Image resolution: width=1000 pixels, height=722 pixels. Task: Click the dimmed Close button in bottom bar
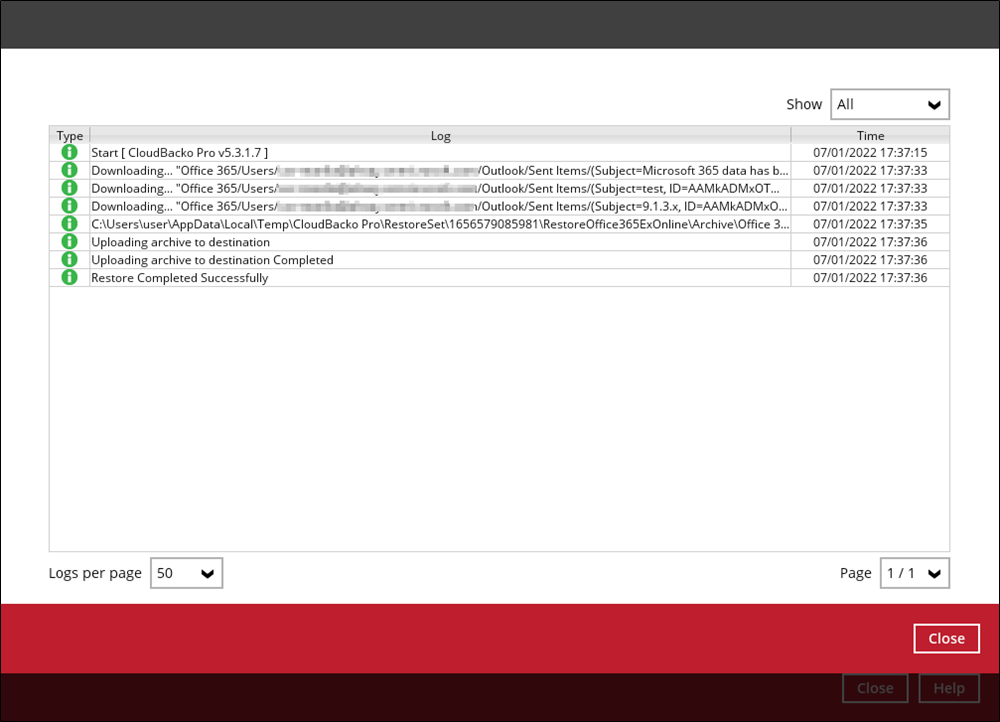(x=875, y=688)
